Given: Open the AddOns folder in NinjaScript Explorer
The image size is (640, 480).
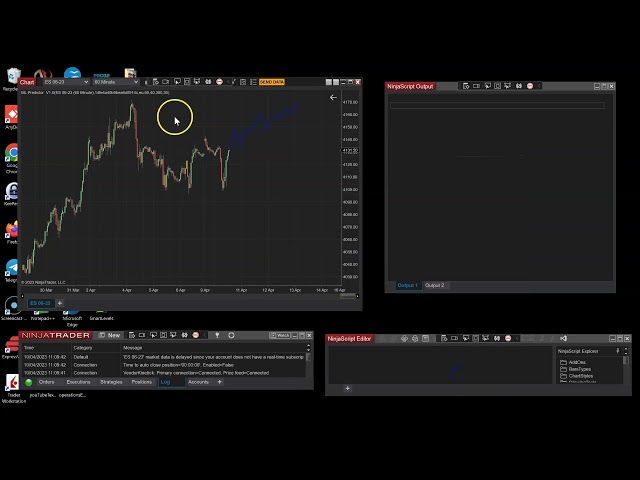Looking at the screenshot, I should tap(573, 362).
